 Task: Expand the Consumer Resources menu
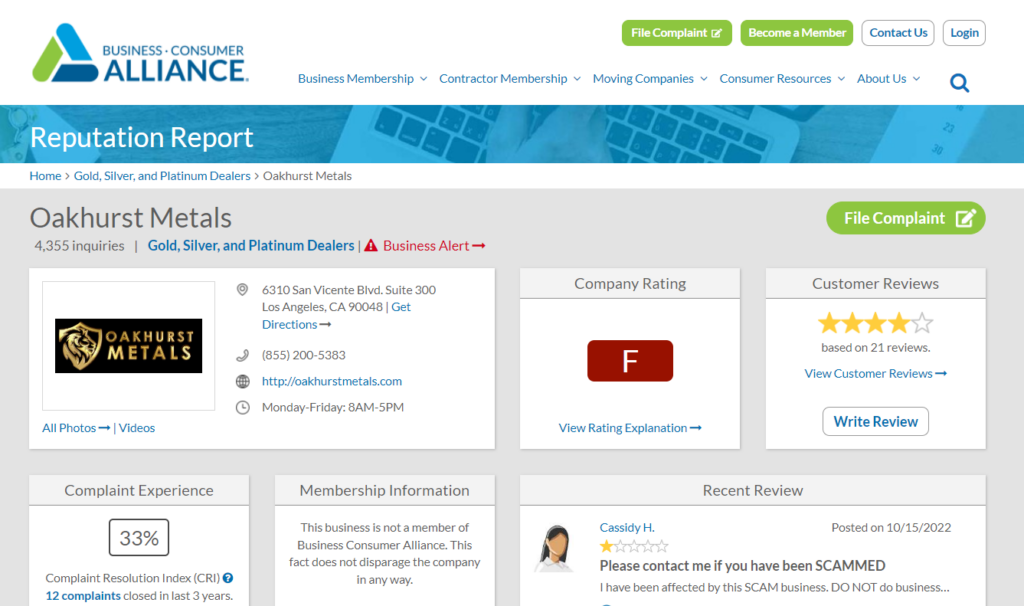point(782,78)
